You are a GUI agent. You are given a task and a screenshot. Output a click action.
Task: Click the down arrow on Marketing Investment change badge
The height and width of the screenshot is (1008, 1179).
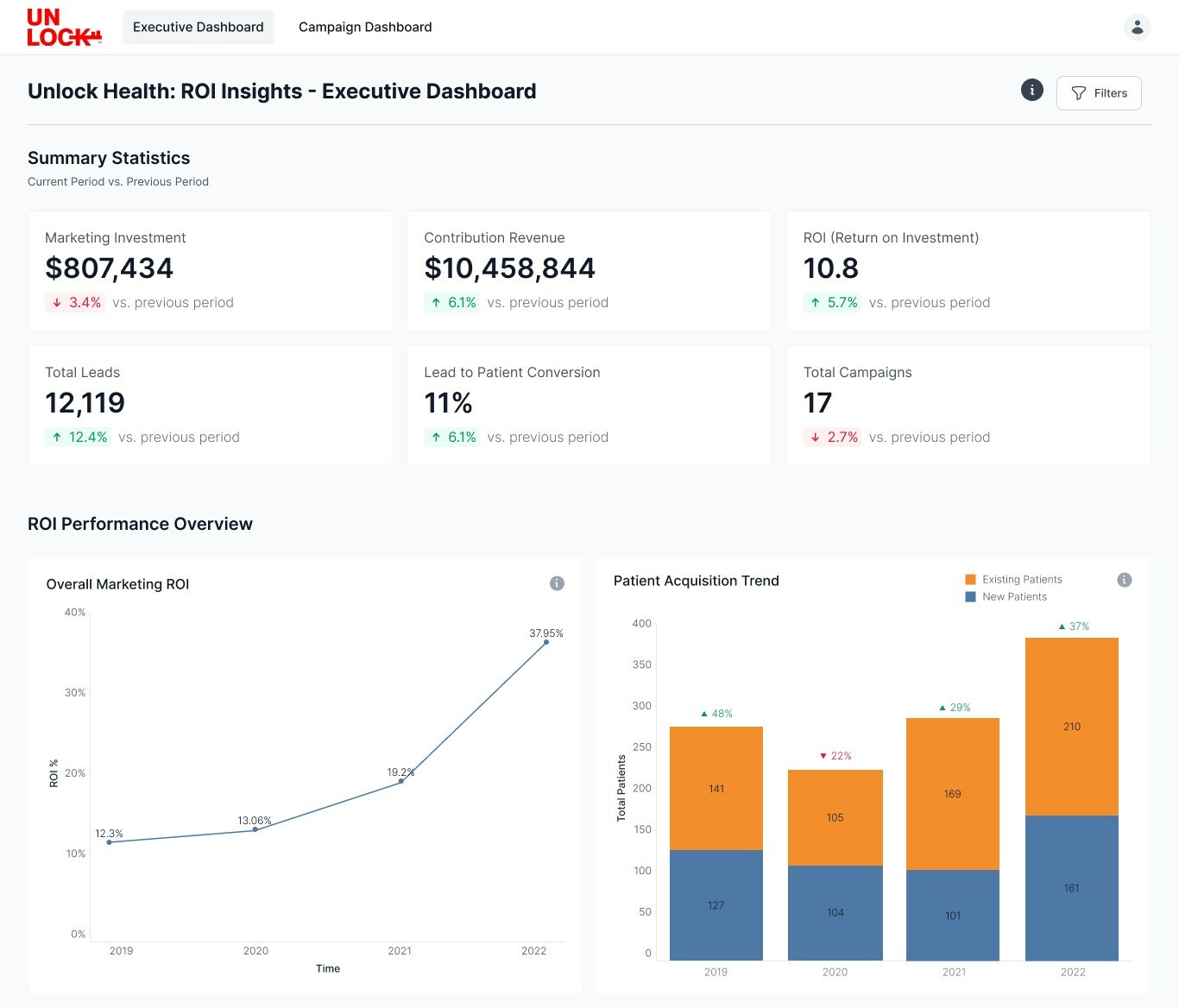tap(57, 303)
